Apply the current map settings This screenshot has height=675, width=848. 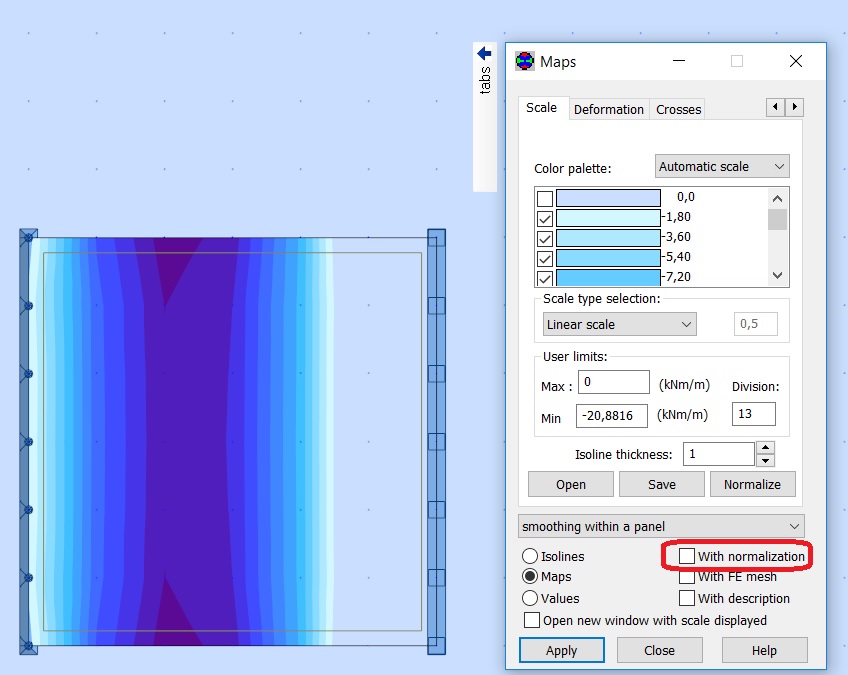click(561, 650)
